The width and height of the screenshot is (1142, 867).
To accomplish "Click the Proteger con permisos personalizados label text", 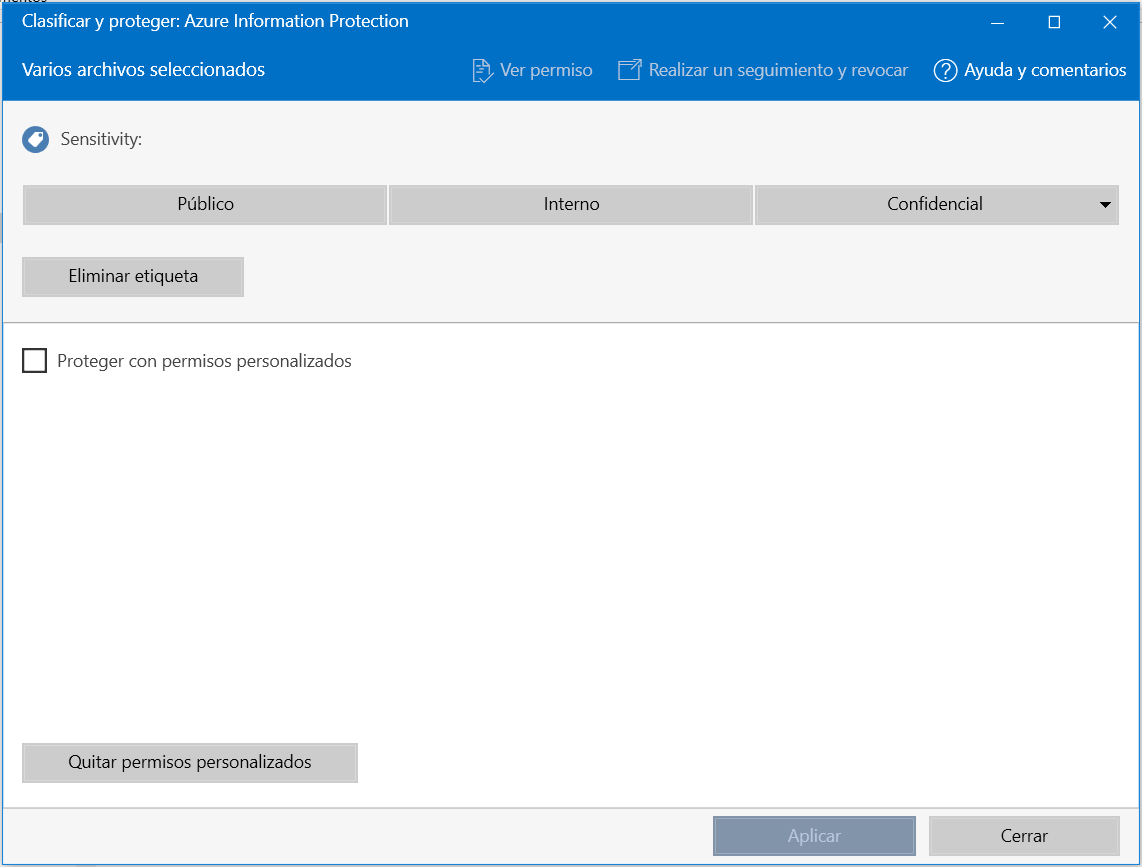I will [204, 361].
